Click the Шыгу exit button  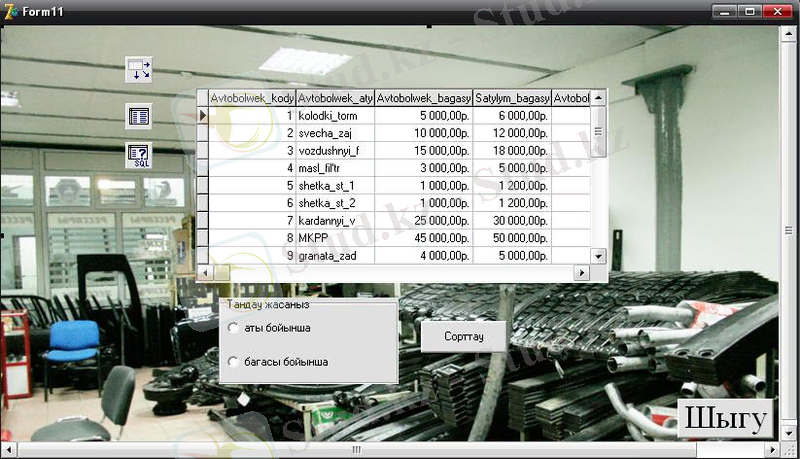click(x=727, y=419)
